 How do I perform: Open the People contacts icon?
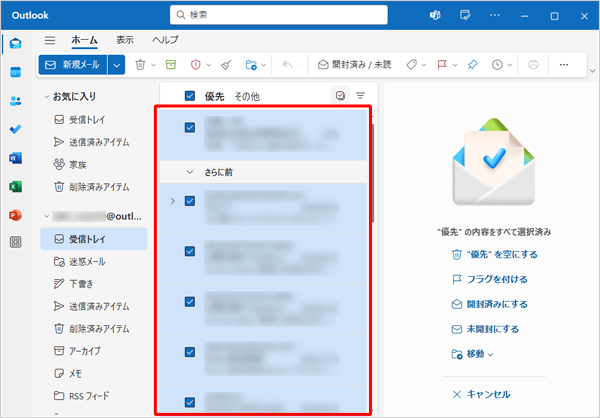pos(16,101)
